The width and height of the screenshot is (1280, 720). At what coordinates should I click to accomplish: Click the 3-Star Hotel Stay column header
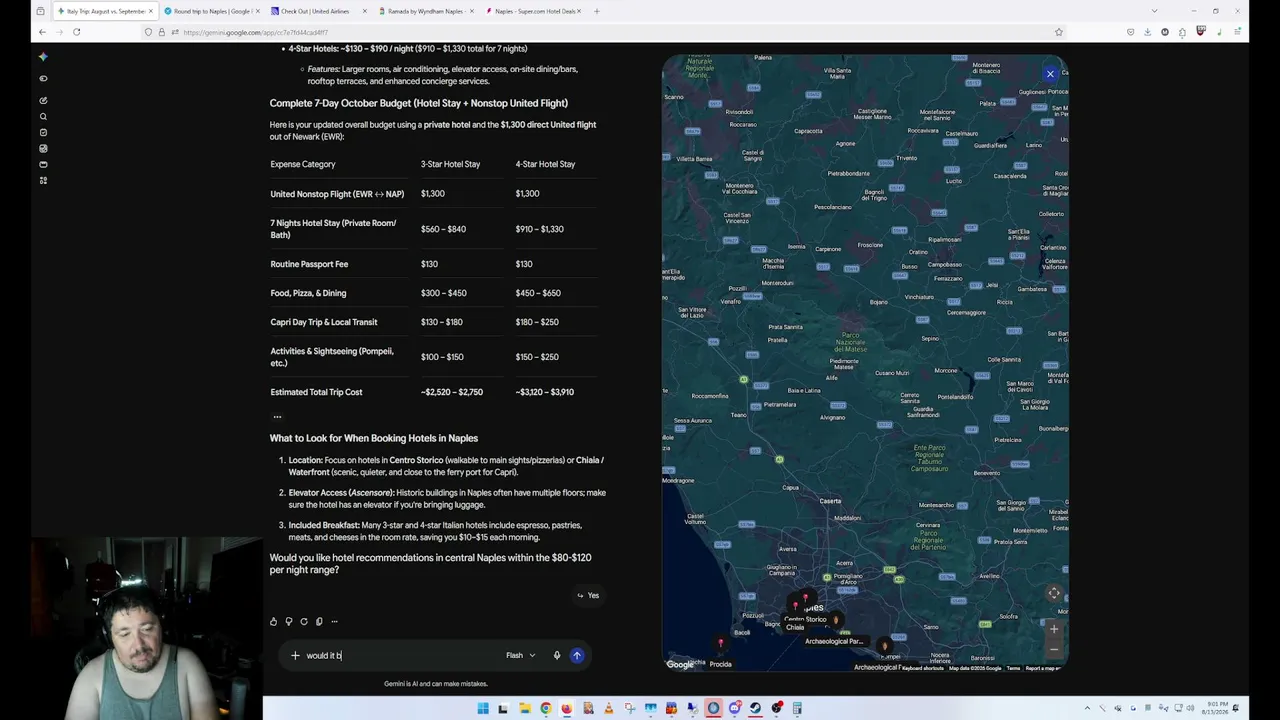[x=450, y=164]
